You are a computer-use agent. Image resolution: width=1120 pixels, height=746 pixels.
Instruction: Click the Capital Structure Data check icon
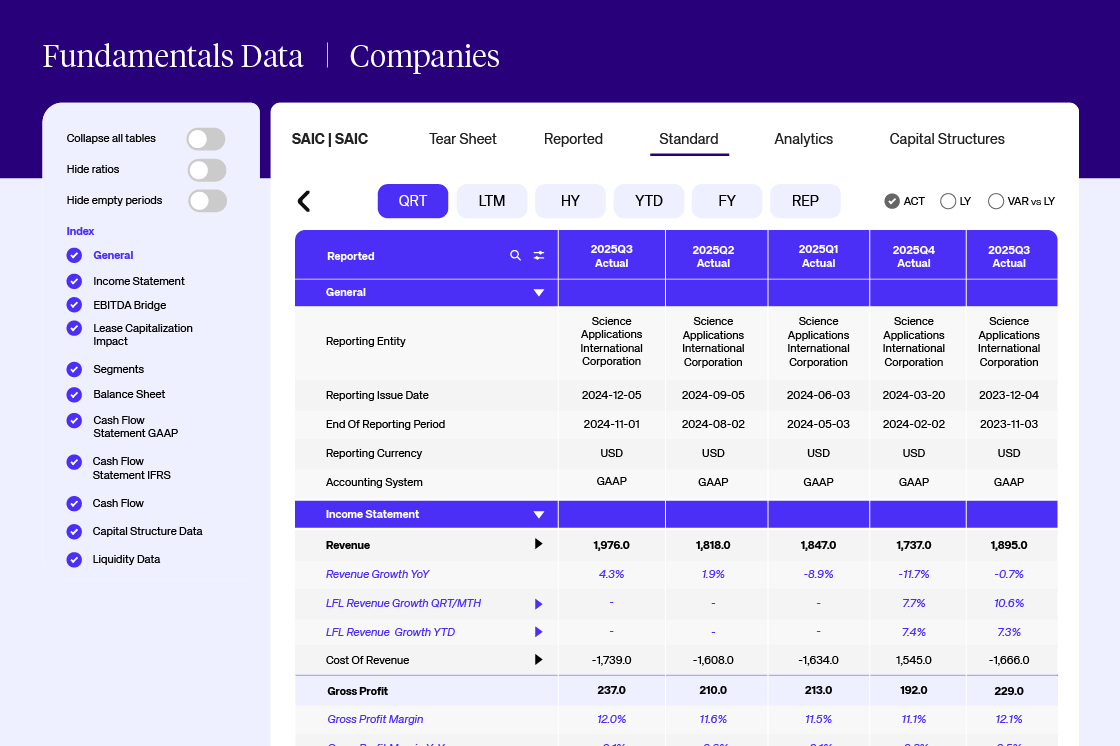pos(74,532)
